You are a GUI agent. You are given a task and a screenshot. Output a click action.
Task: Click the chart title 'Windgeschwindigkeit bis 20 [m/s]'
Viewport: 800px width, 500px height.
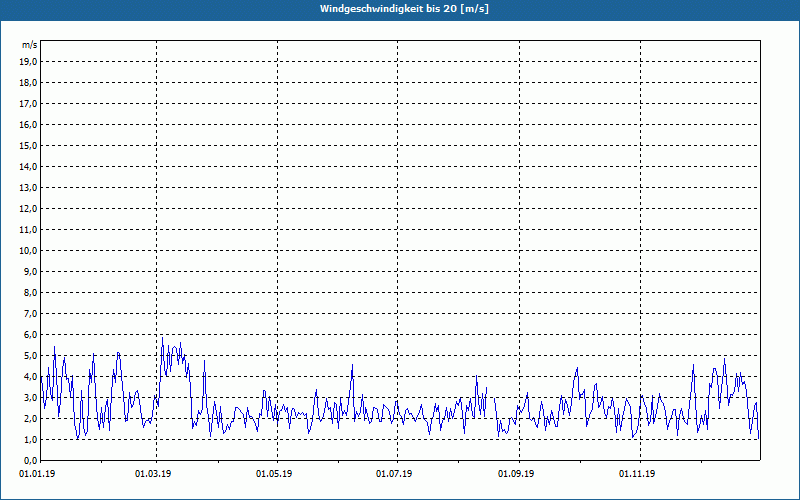pyautogui.click(x=404, y=9)
